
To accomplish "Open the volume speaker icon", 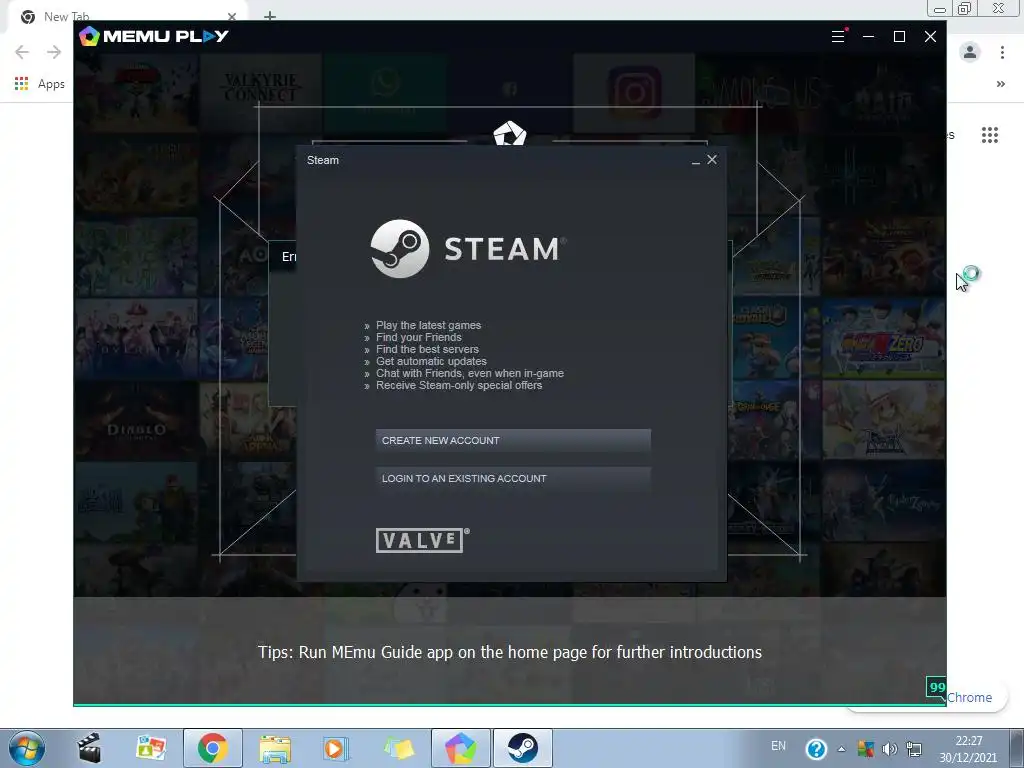I will click(x=889, y=749).
